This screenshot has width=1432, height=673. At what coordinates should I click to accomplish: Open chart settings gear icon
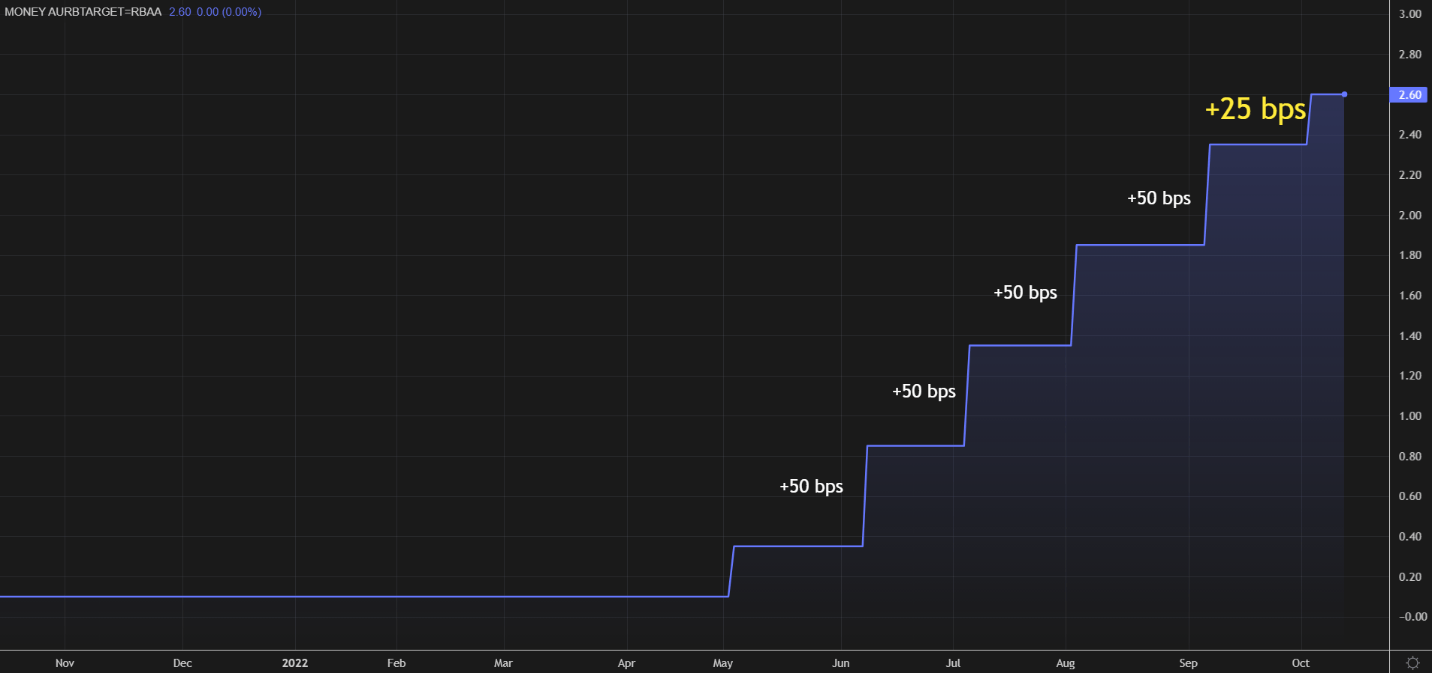tap(1412, 663)
